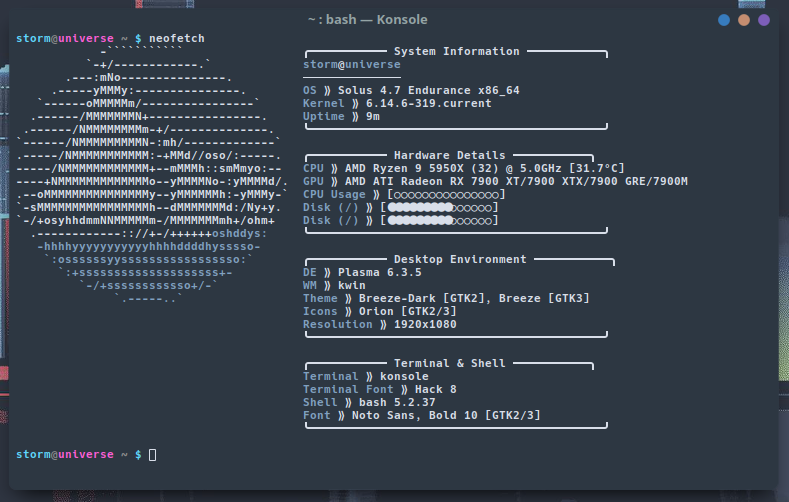
Task: Click the blue circle window button
Action: click(724, 19)
